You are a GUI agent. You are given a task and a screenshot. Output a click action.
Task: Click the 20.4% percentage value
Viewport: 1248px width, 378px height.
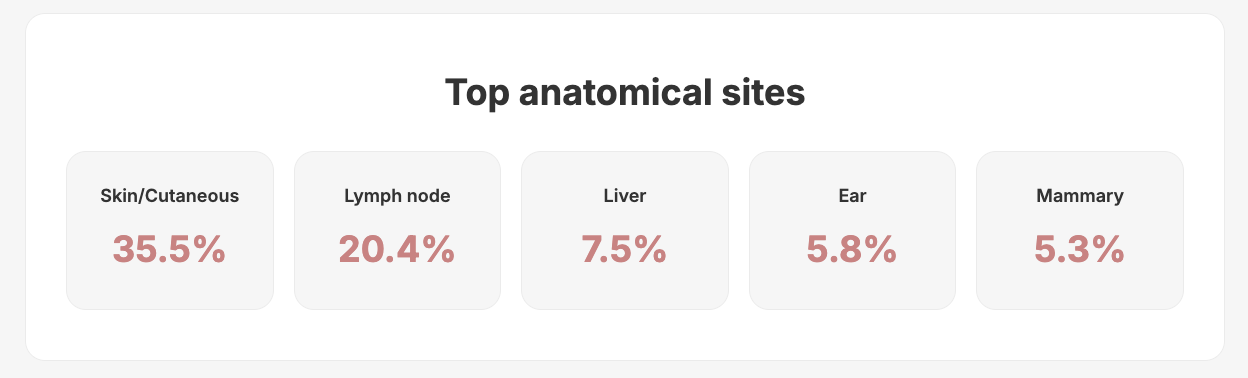tap(397, 249)
